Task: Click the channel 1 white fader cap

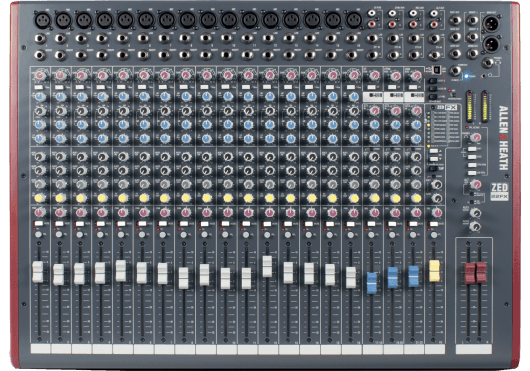Action: pyautogui.click(x=38, y=272)
